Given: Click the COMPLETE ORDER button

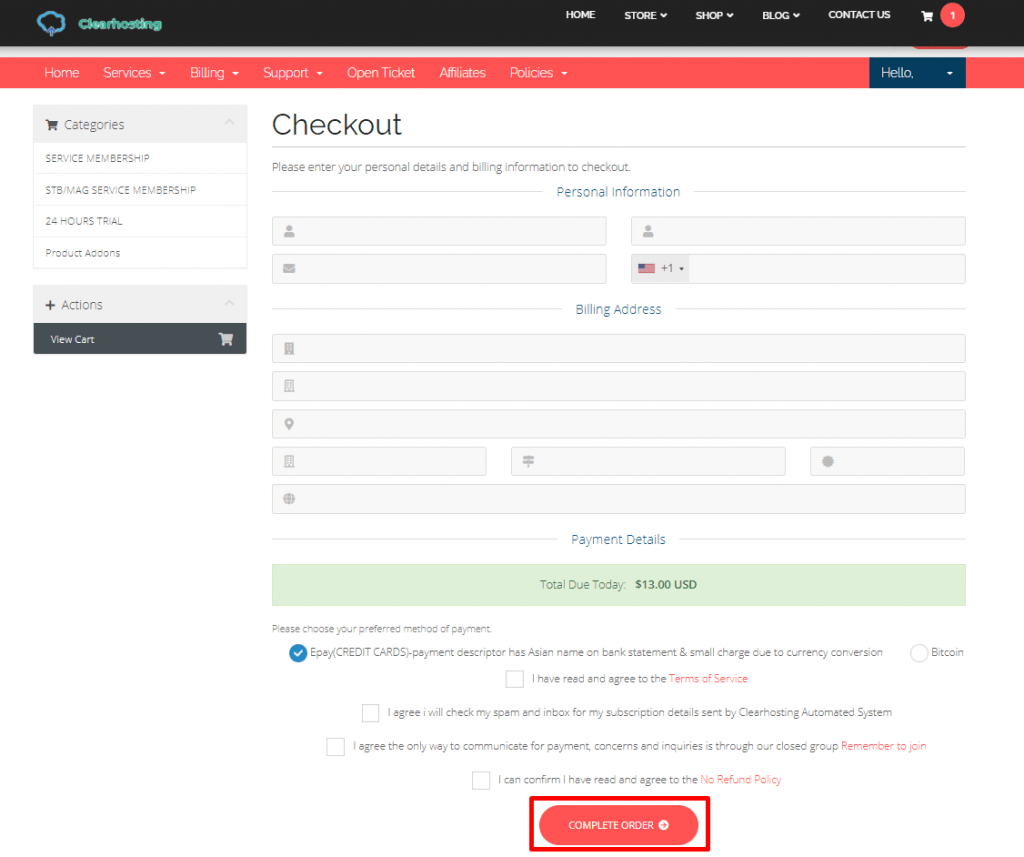Looking at the screenshot, I should 618,825.
